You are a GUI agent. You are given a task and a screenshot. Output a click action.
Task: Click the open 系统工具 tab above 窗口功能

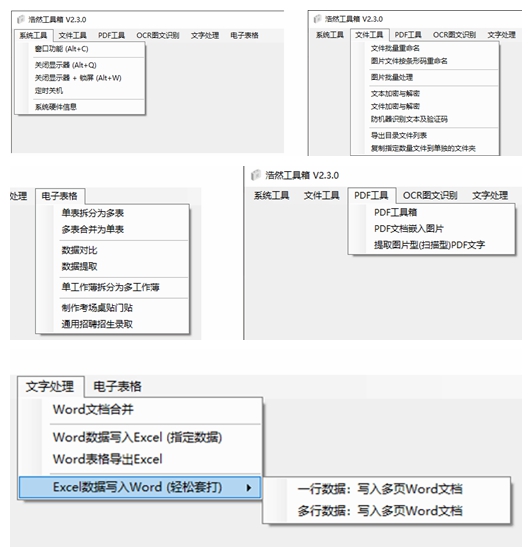pos(33,35)
